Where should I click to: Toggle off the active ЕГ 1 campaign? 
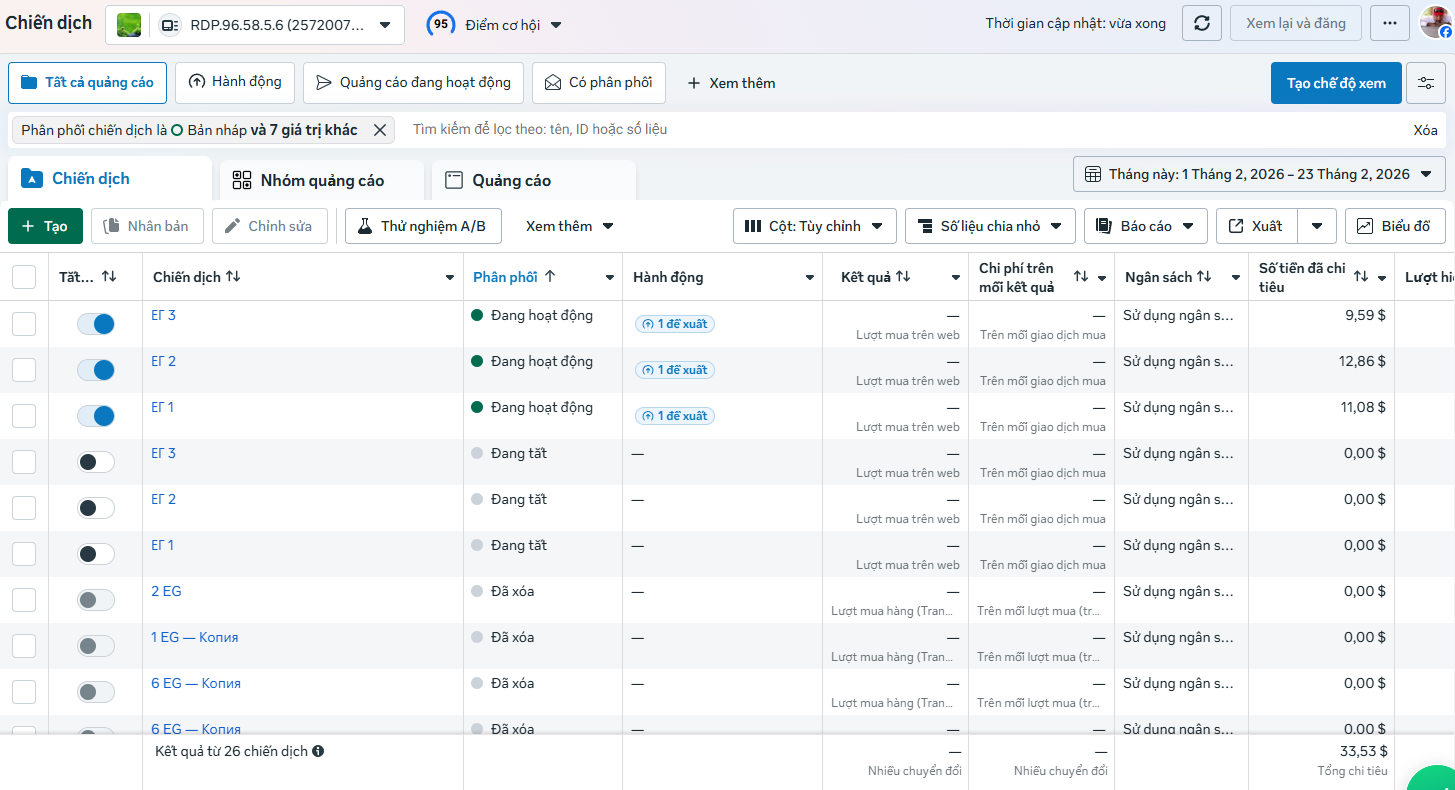[x=96, y=416]
